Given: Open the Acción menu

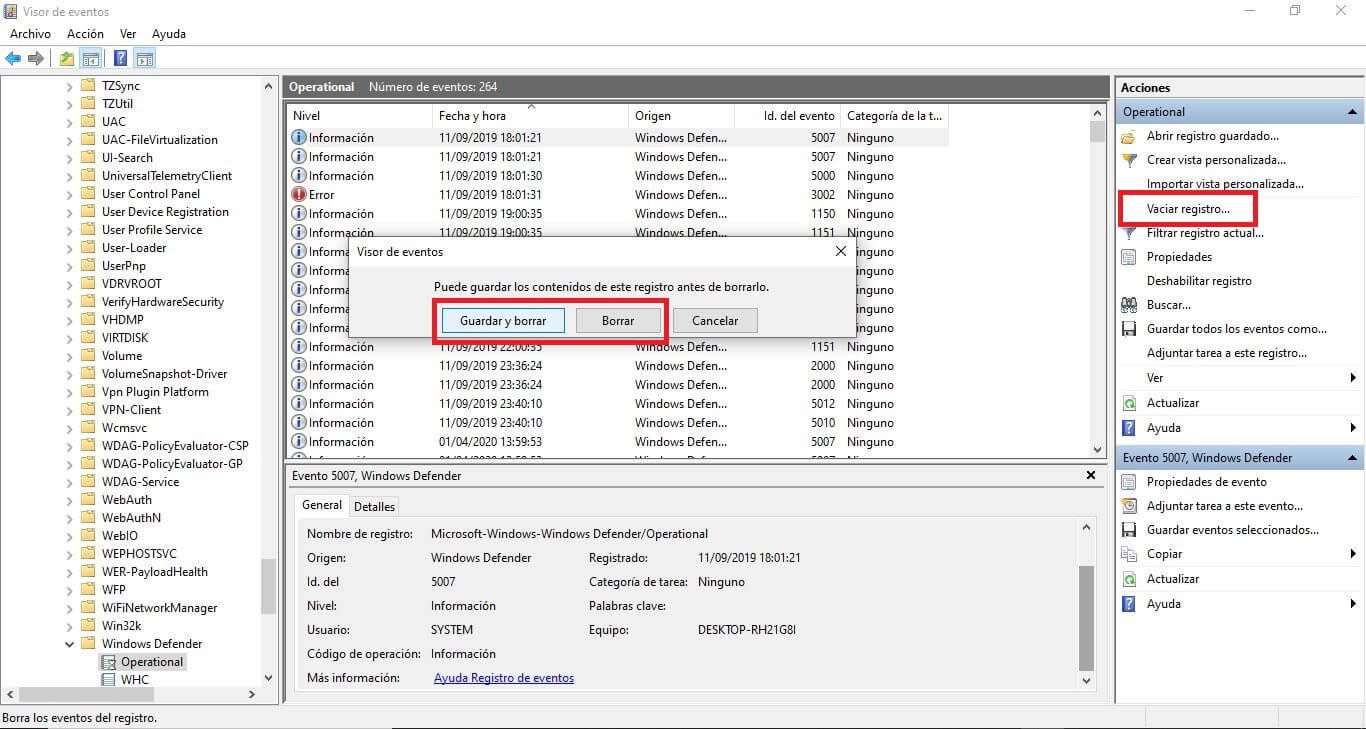Looking at the screenshot, I should (x=85, y=34).
